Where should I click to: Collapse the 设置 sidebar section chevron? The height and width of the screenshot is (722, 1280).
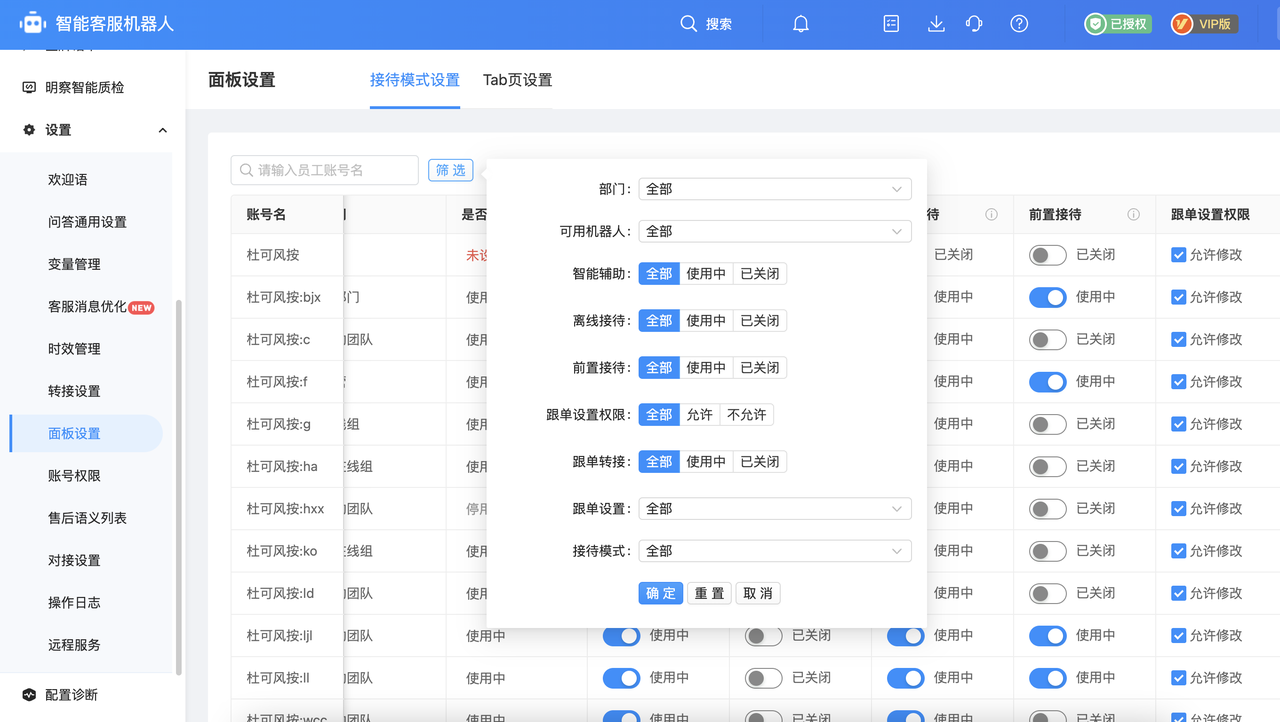[x=163, y=130]
